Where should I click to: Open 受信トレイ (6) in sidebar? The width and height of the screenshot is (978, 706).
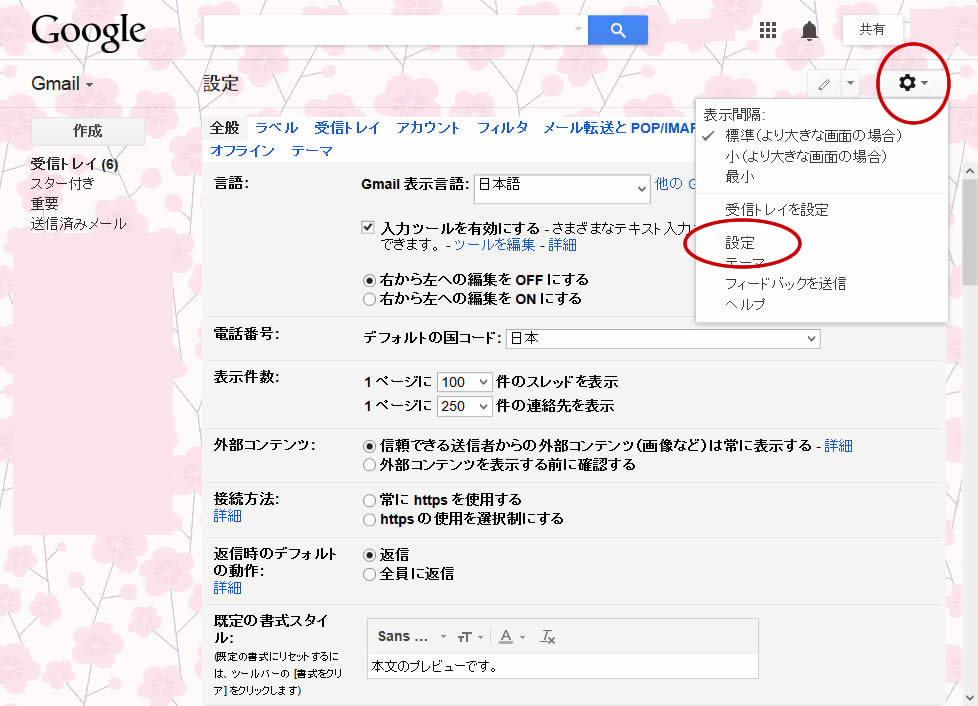click(x=74, y=164)
